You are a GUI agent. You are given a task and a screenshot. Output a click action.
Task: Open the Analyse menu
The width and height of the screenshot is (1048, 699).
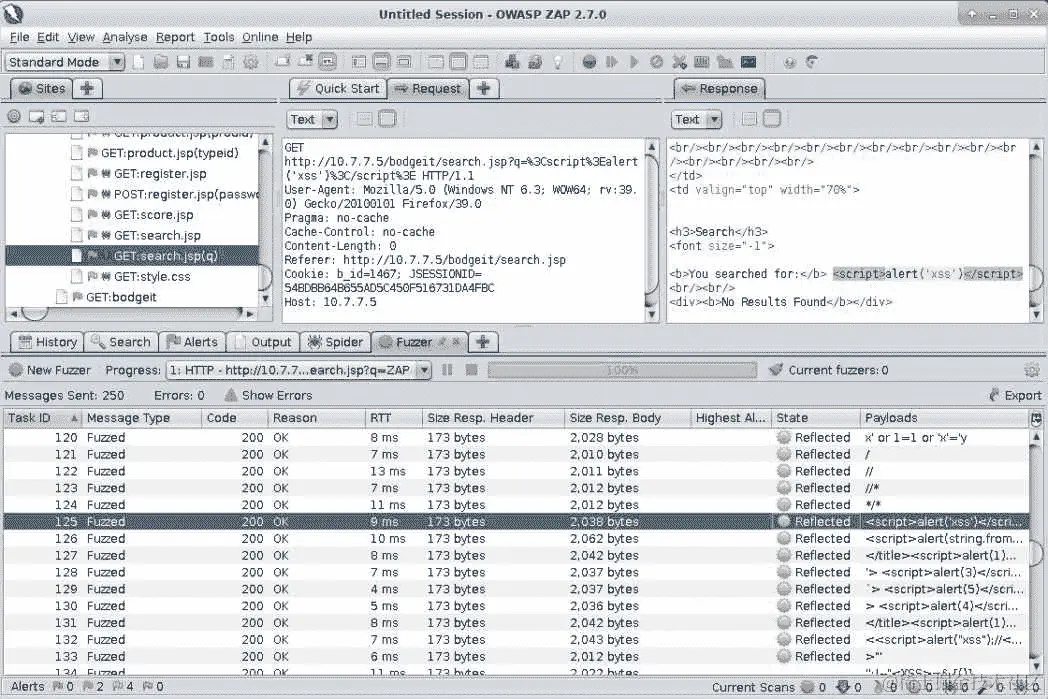pos(125,37)
